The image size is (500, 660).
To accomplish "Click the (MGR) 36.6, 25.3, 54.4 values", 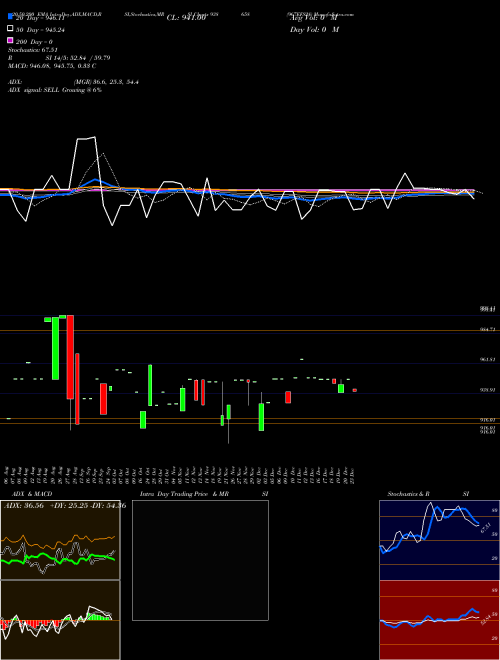I will [106, 82].
